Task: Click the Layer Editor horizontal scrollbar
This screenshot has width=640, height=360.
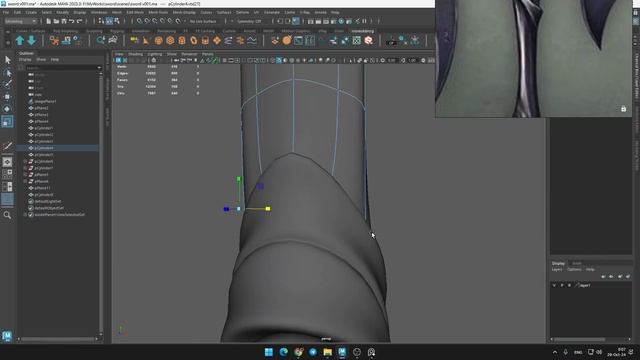Action: (x=579, y=339)
